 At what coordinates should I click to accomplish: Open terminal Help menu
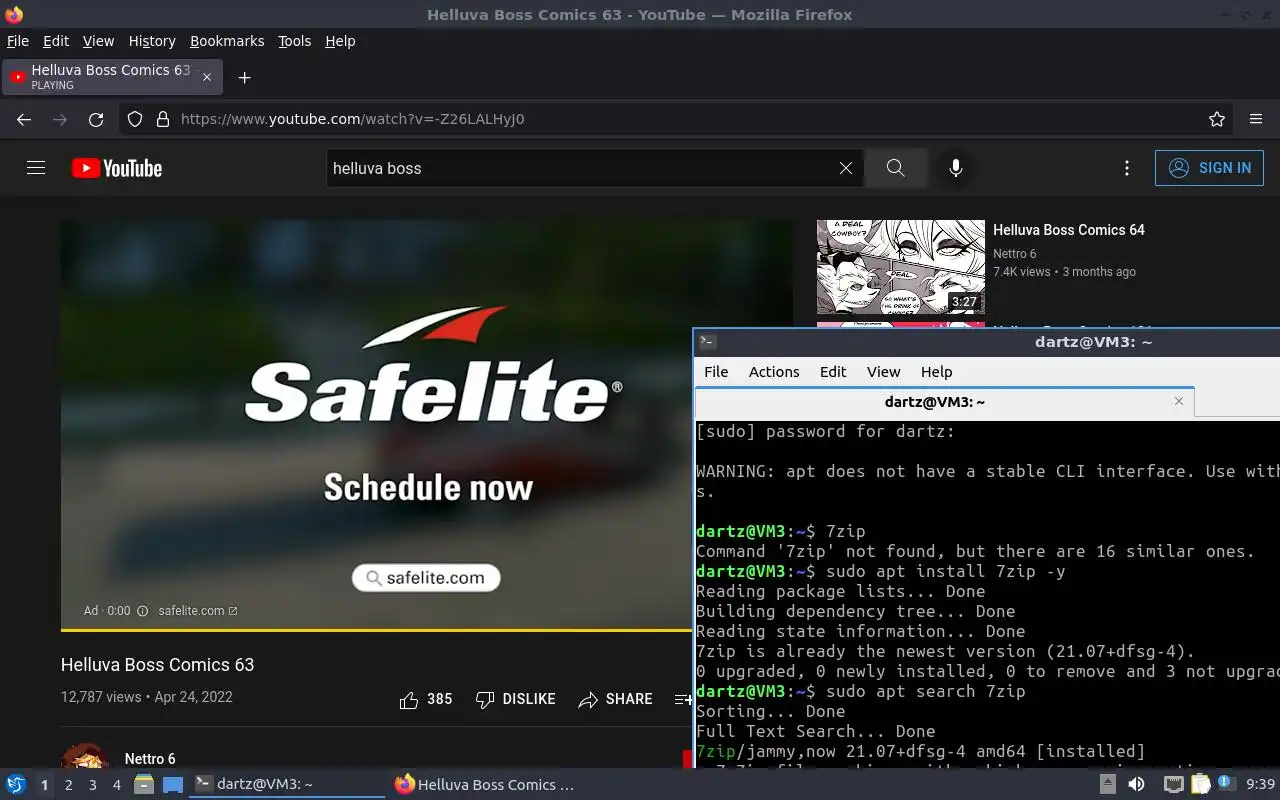pos(936,372)
